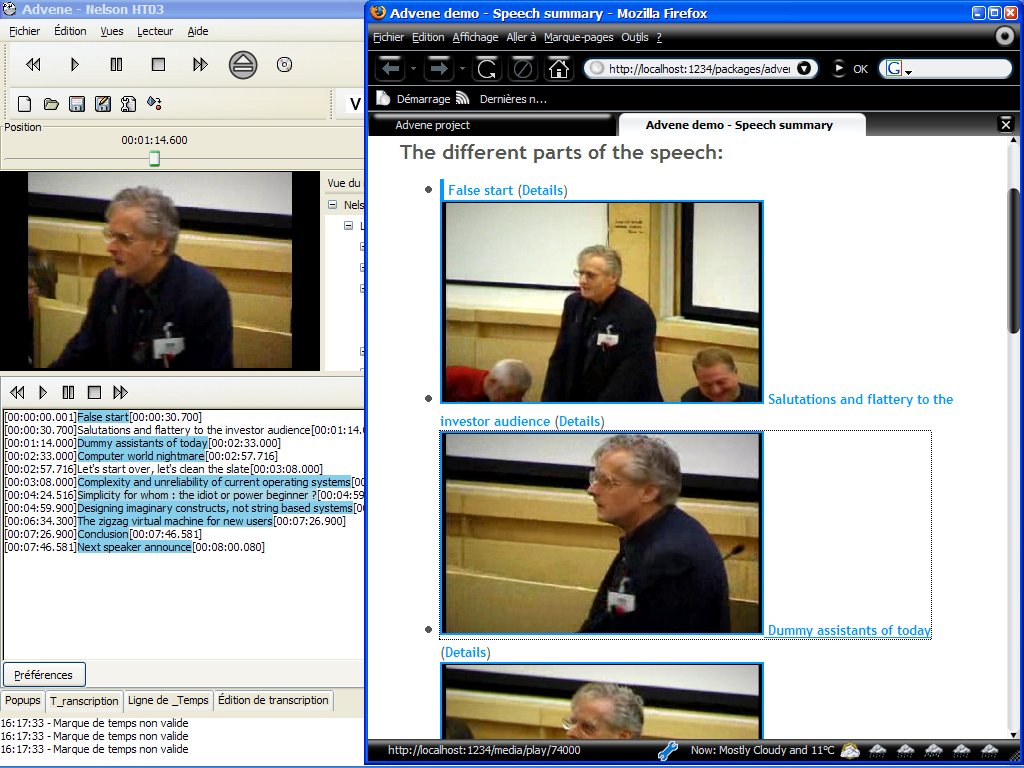
Task: Click the new package icon in the Advene toolbar
Action: 25,104
